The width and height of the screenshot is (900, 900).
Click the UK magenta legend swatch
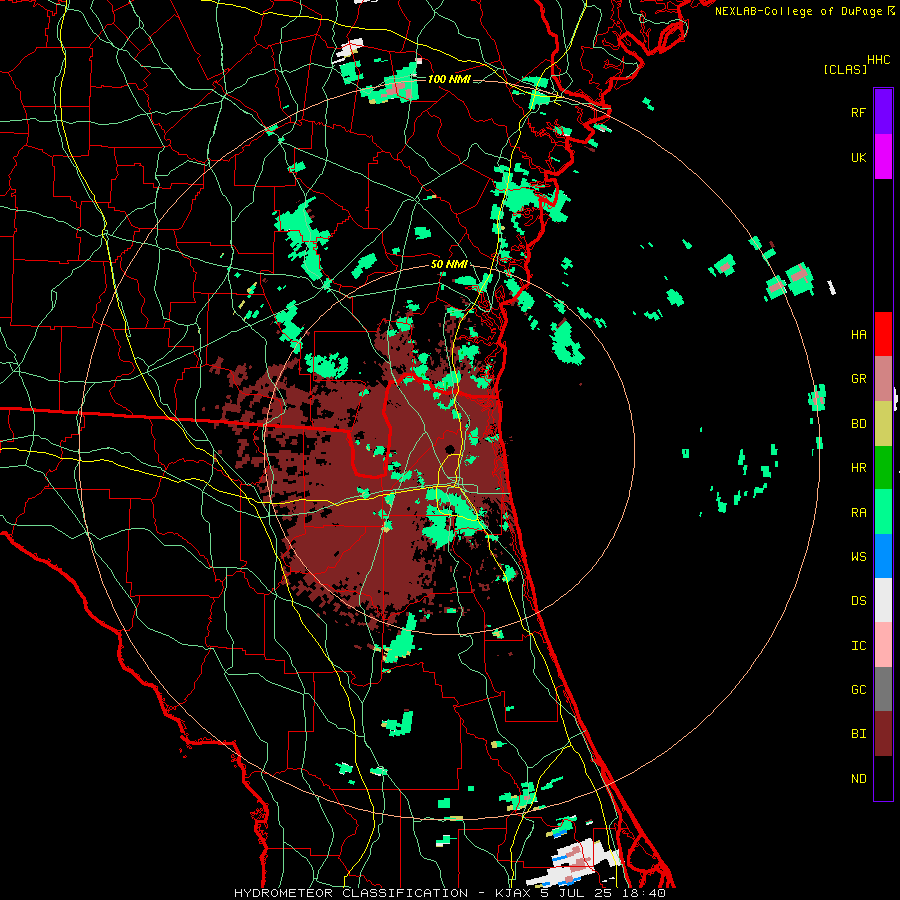coord(883,157)
